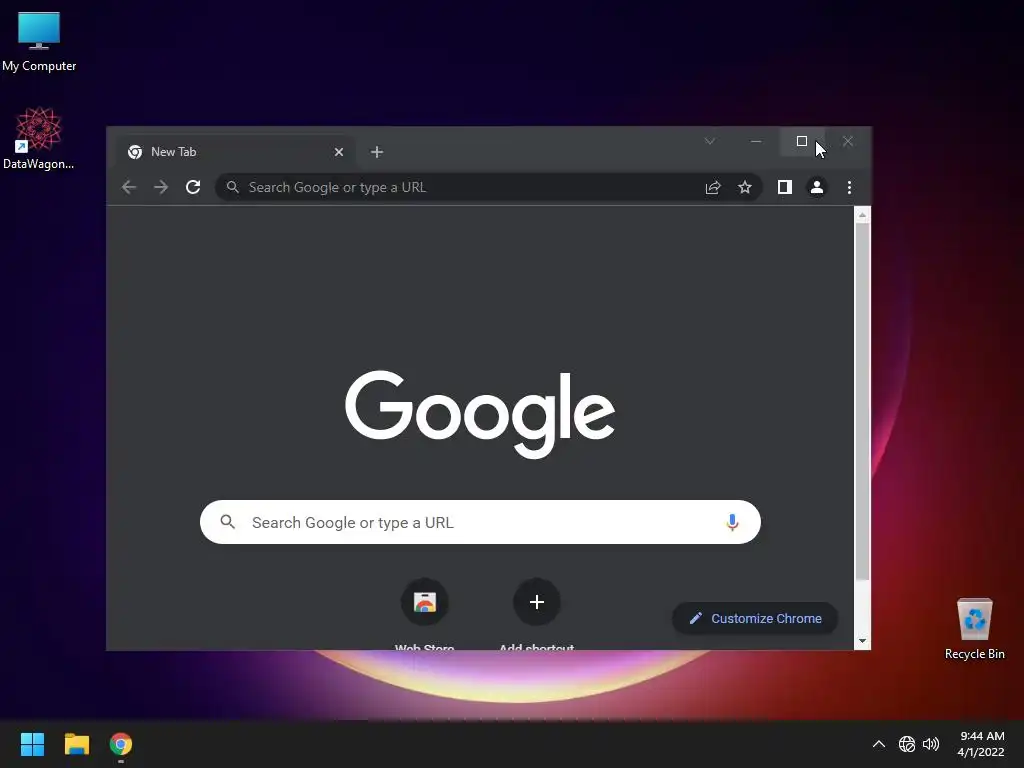The width and height of the screenshot is (1024, 768).
Task: Open the Chrome three-dot menu
Action: [849, 187]
